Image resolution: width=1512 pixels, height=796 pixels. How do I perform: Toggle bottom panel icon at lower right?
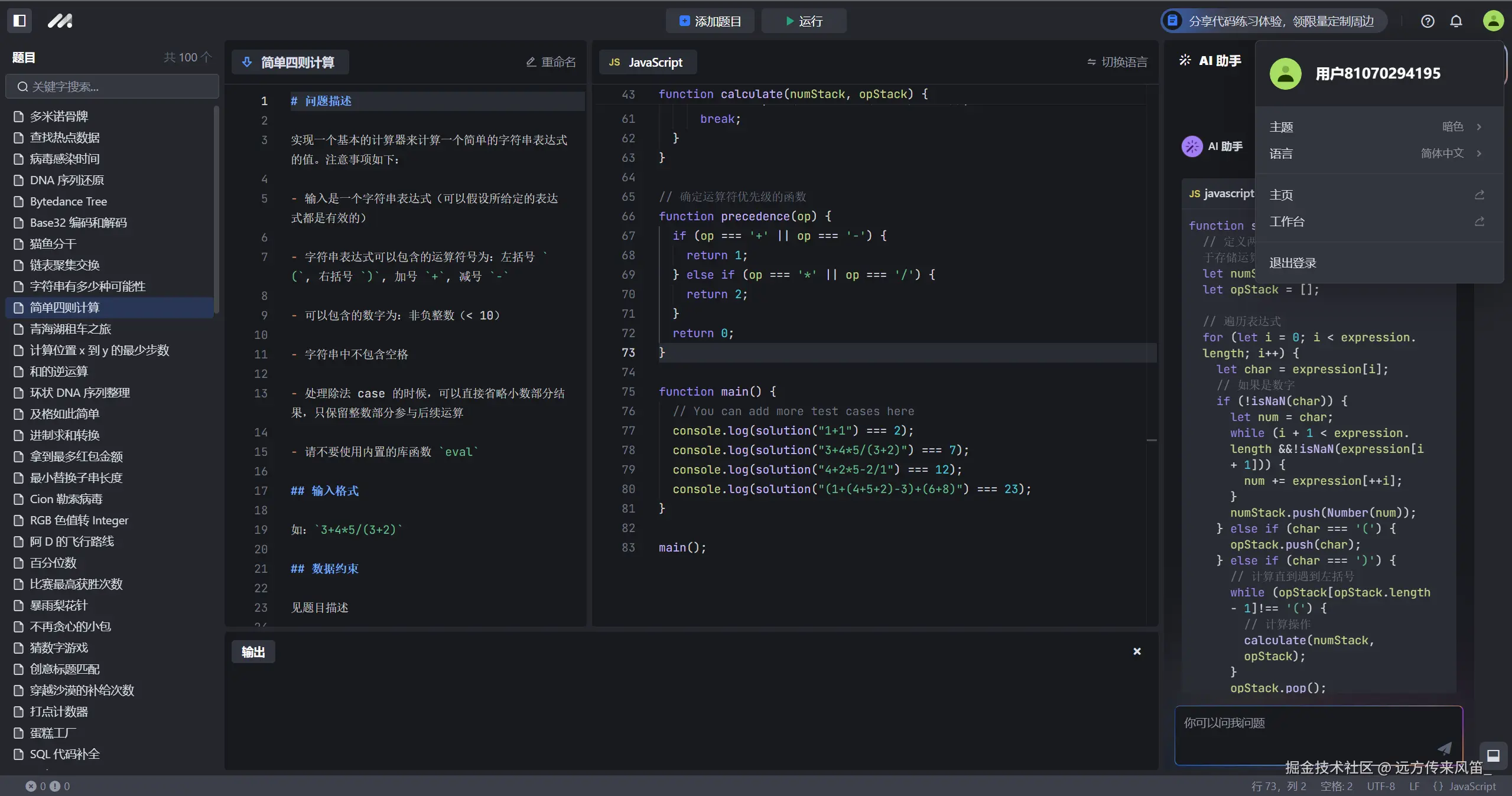pyautogui.click(x=1493, y=755)
